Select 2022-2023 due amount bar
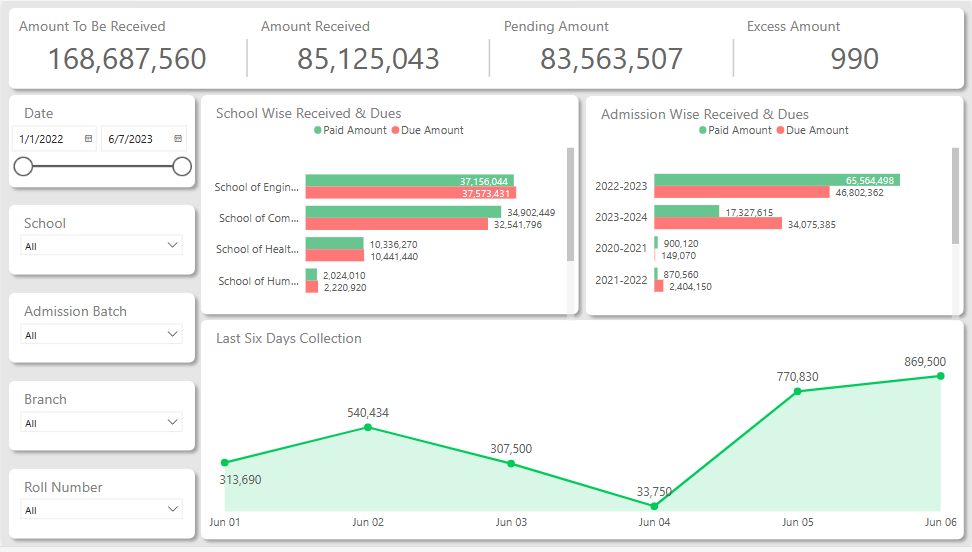Screen dimensions: 972x552 [x=742, y=192]
